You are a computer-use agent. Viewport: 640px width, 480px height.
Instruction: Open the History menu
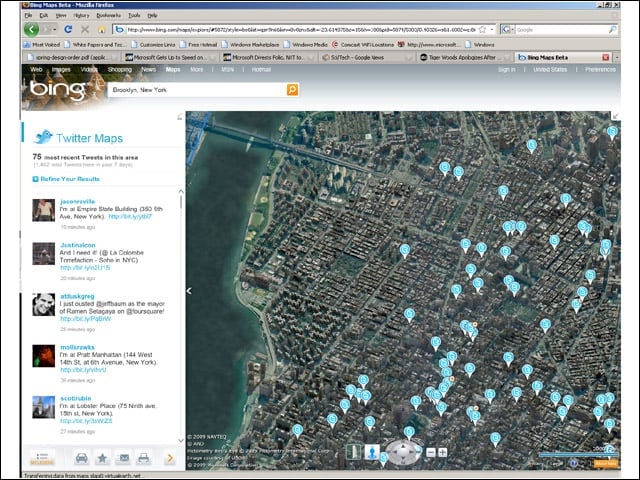[82, 15]
